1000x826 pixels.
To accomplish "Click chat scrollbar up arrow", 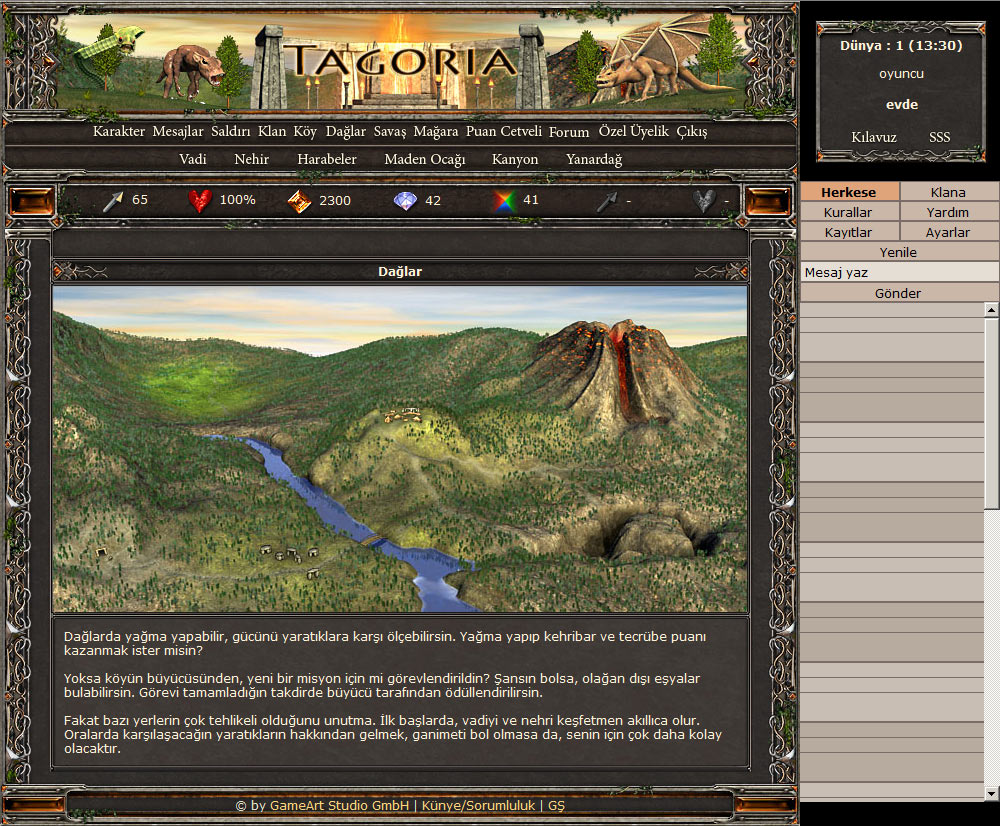I will (991, 310).
